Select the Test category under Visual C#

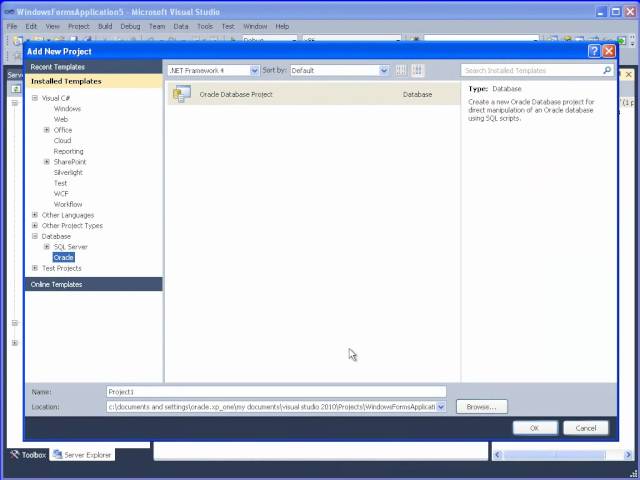pyautogui.click(x=60, y=183)
